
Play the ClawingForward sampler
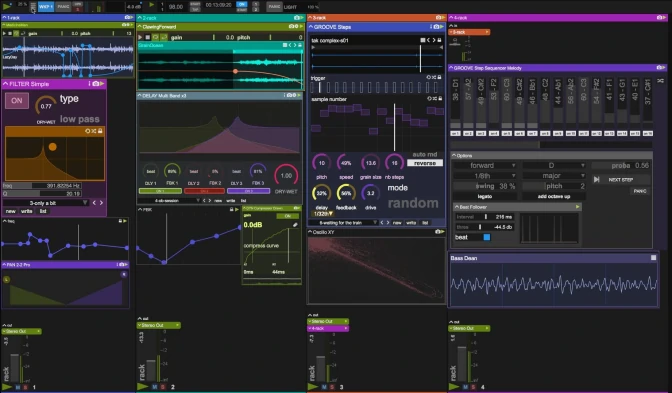(140, 37)
